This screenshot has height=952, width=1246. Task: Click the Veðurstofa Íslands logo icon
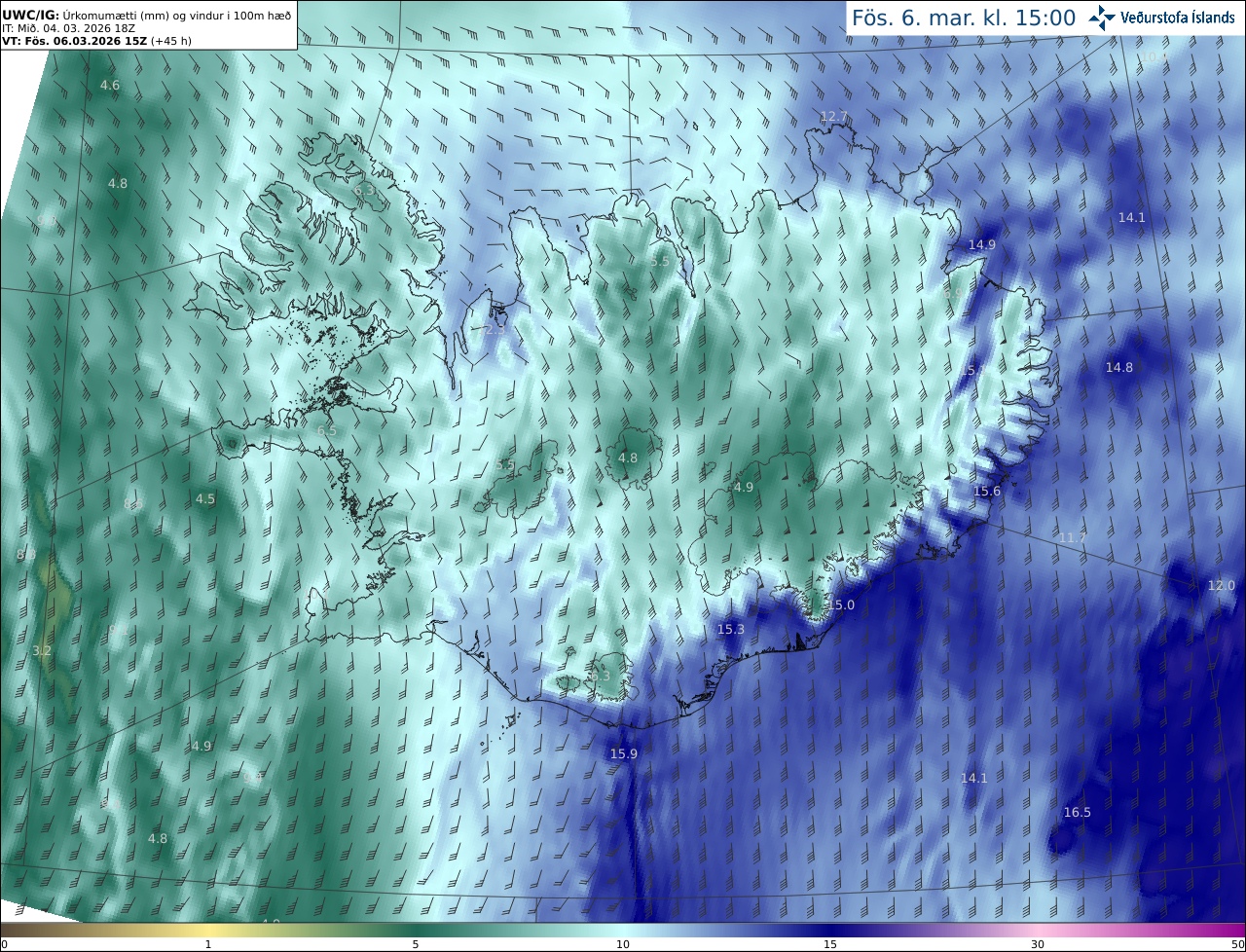pyautogui.click(x=1102, y=18)
